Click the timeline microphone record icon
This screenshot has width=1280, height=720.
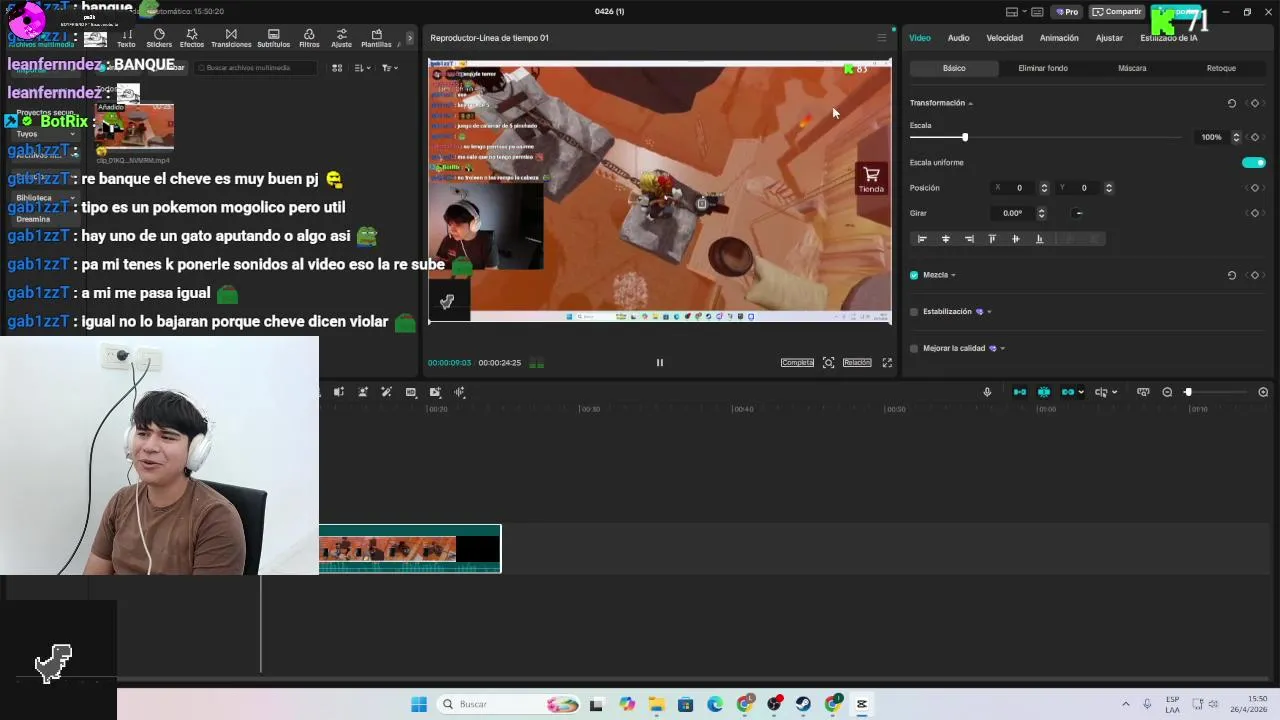pos(987,392)
